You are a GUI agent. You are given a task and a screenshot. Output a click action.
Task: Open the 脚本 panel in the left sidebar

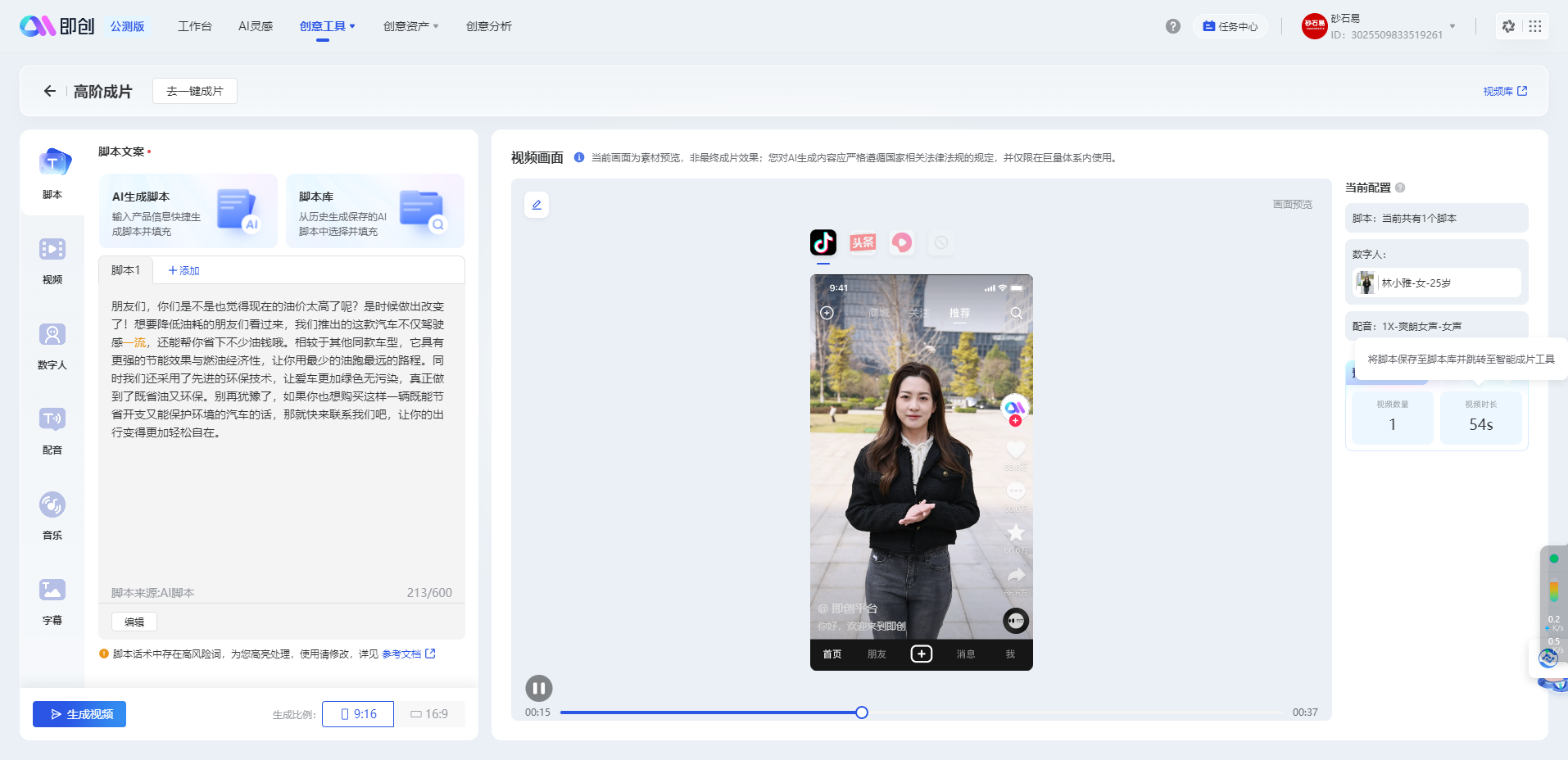coord(52,174)
